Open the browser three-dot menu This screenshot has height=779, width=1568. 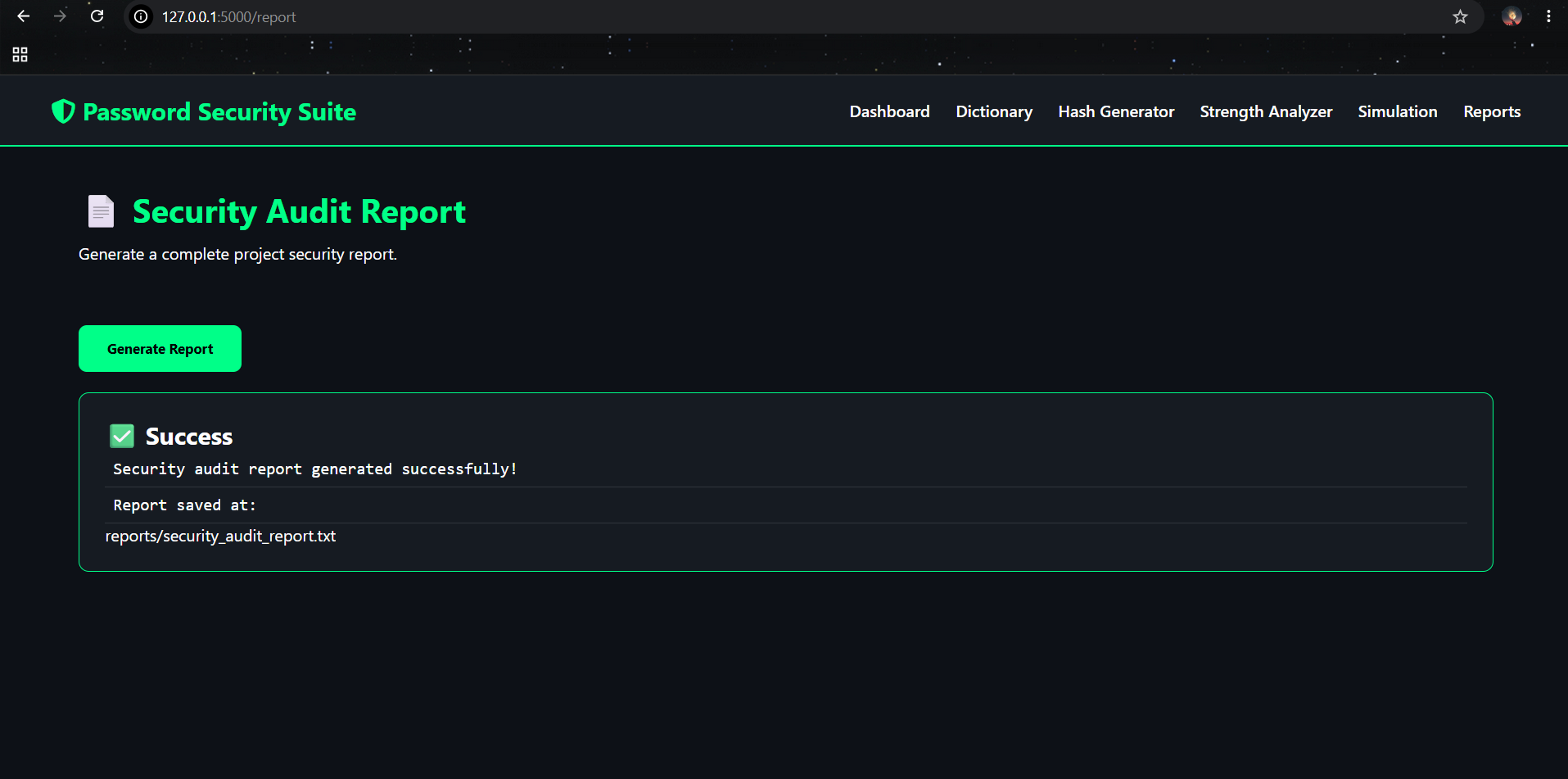[x=1548, y=16]
